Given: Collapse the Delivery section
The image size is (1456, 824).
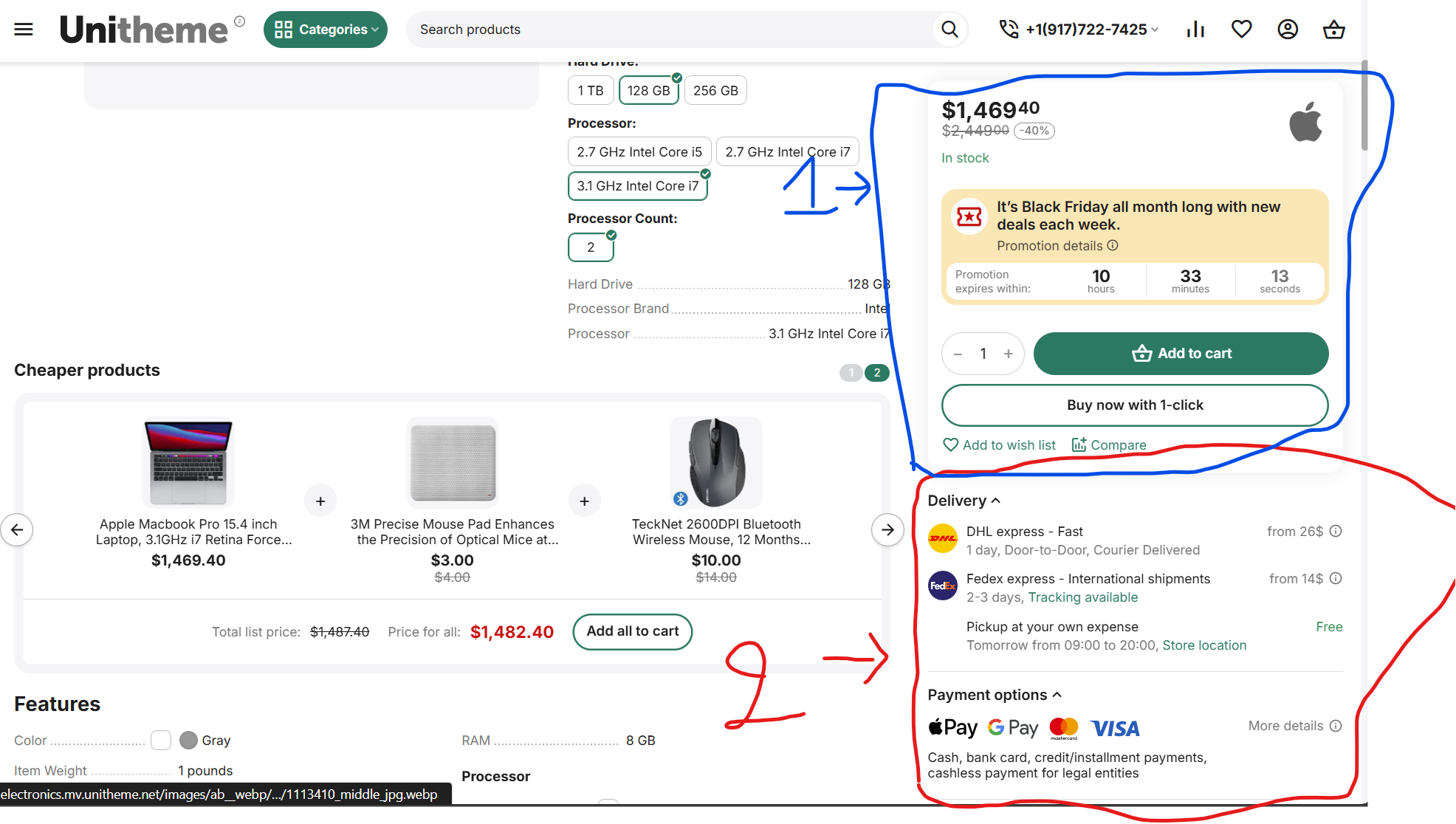Looking at the screenshot, I should coord(964,501).
